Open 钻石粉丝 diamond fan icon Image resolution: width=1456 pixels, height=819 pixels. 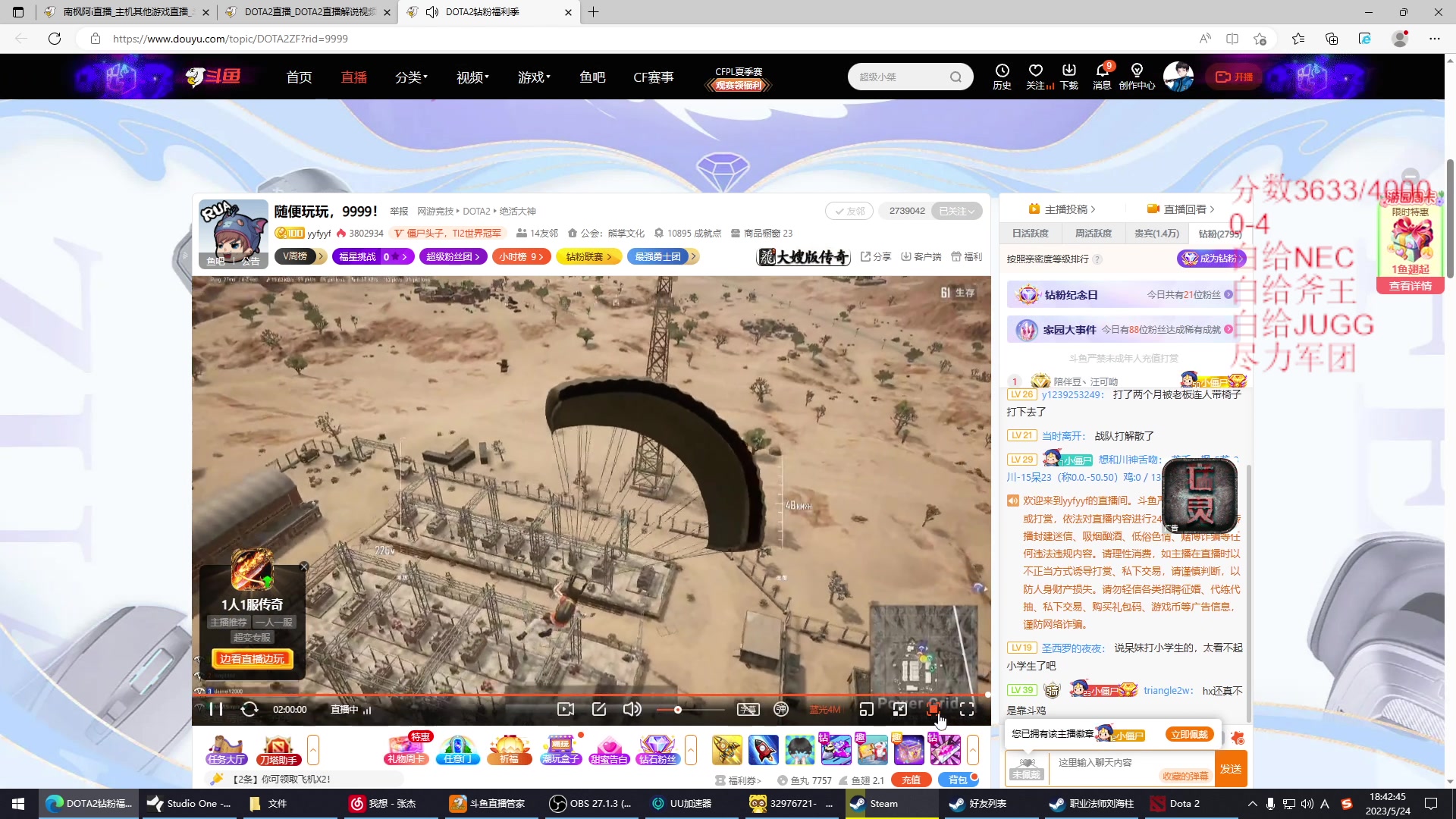[x=657, y=750]
